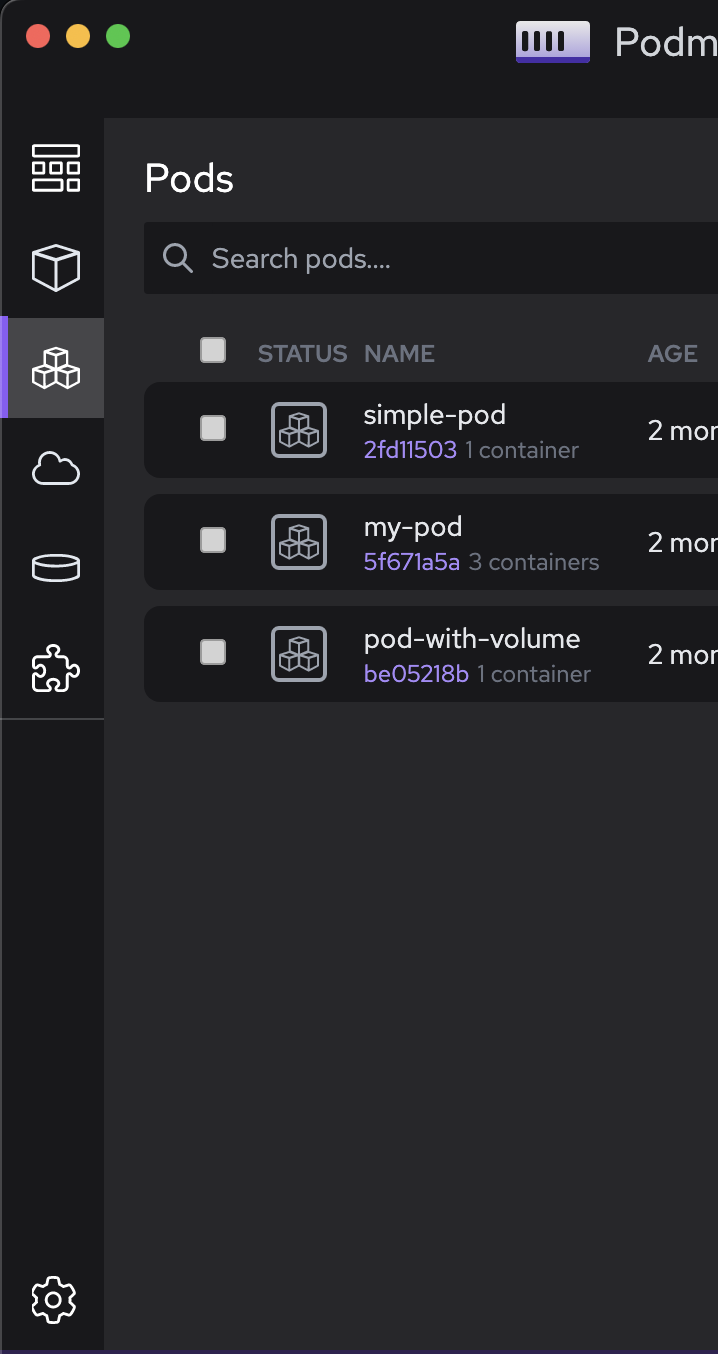Select the Containers sidebar icon
The height and width of the screenshot is (1354, 718).
point(55,268)
